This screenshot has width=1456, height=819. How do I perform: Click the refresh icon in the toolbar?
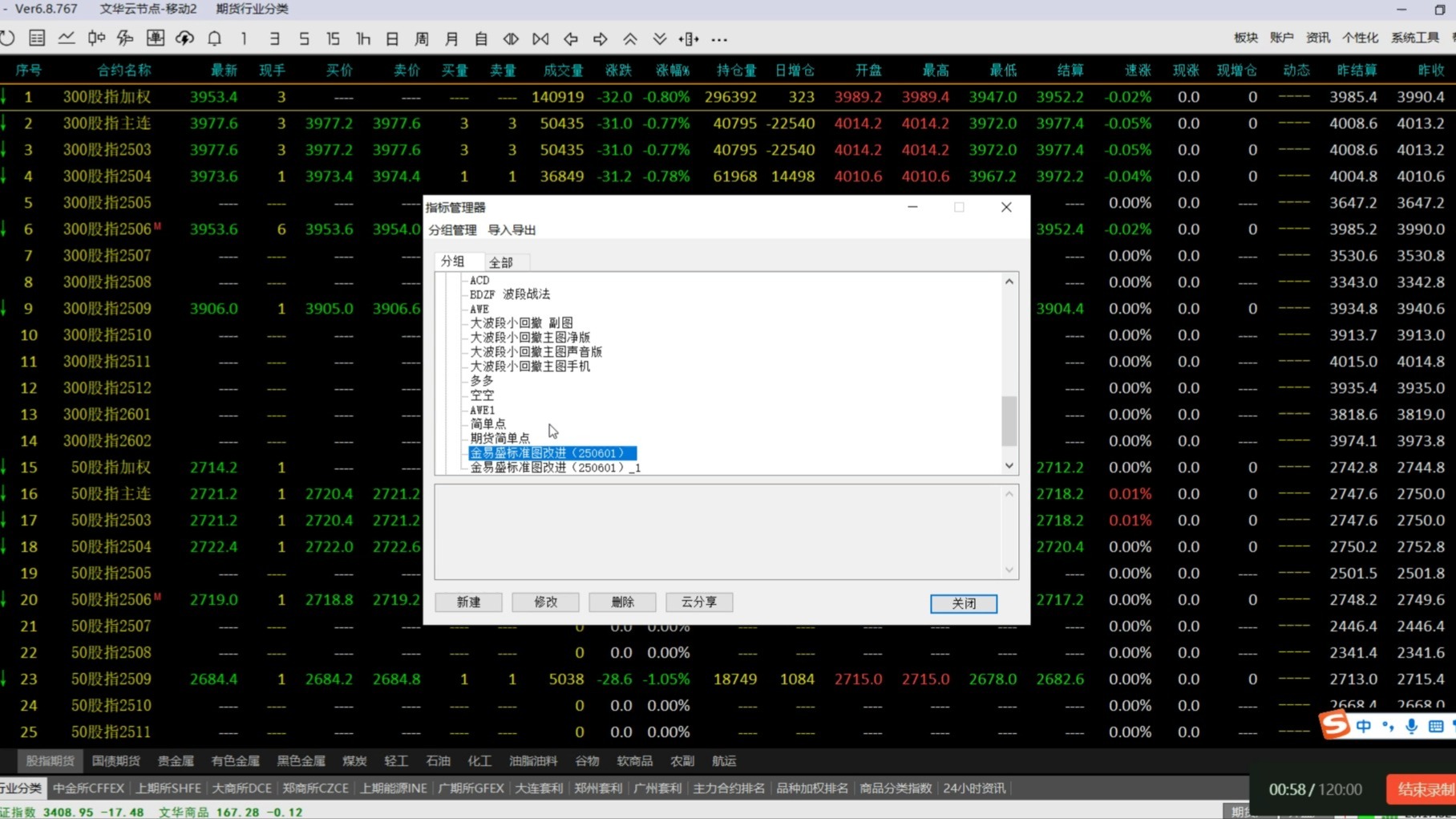(x=8, y=39)
